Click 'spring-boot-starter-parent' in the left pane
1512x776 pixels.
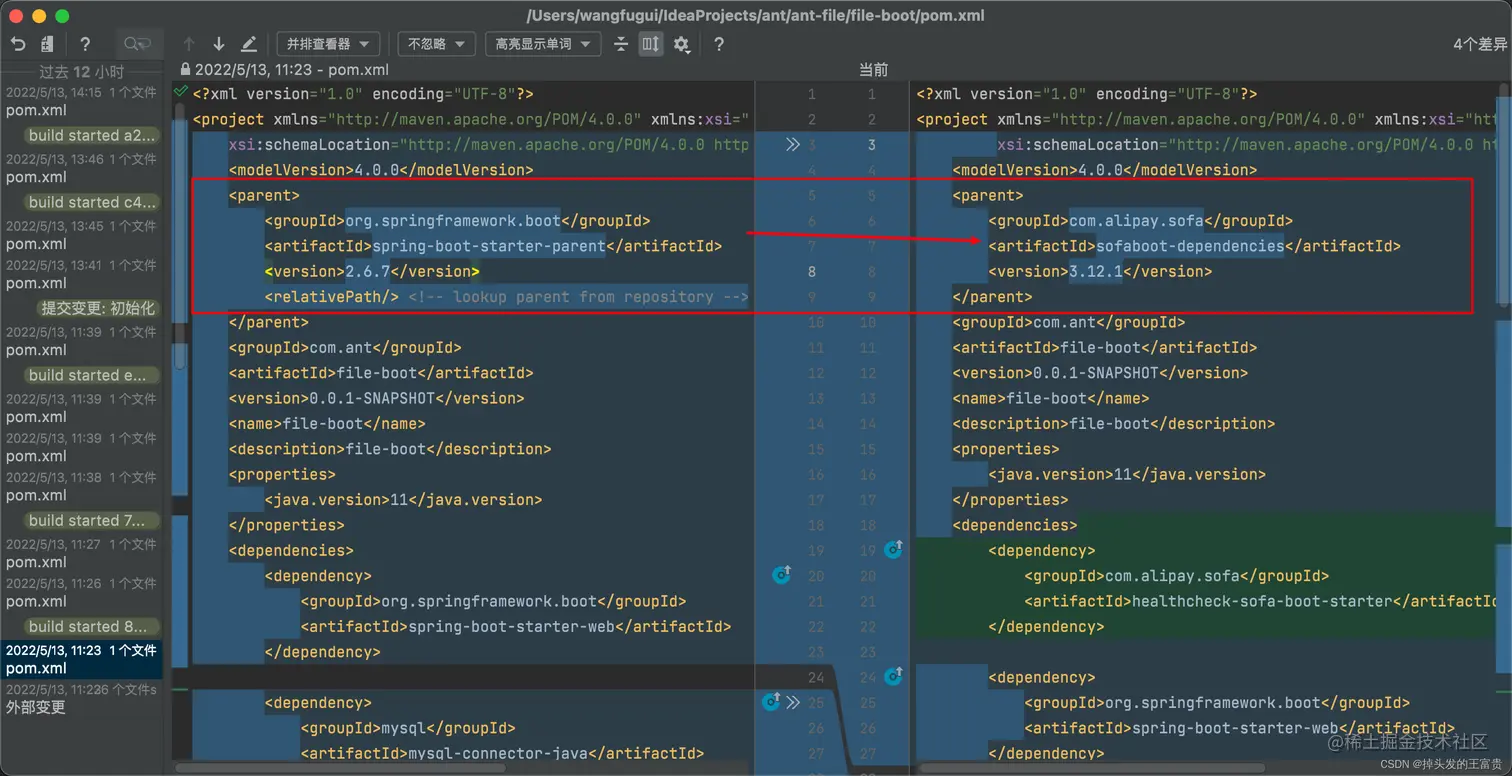point(489,246)
